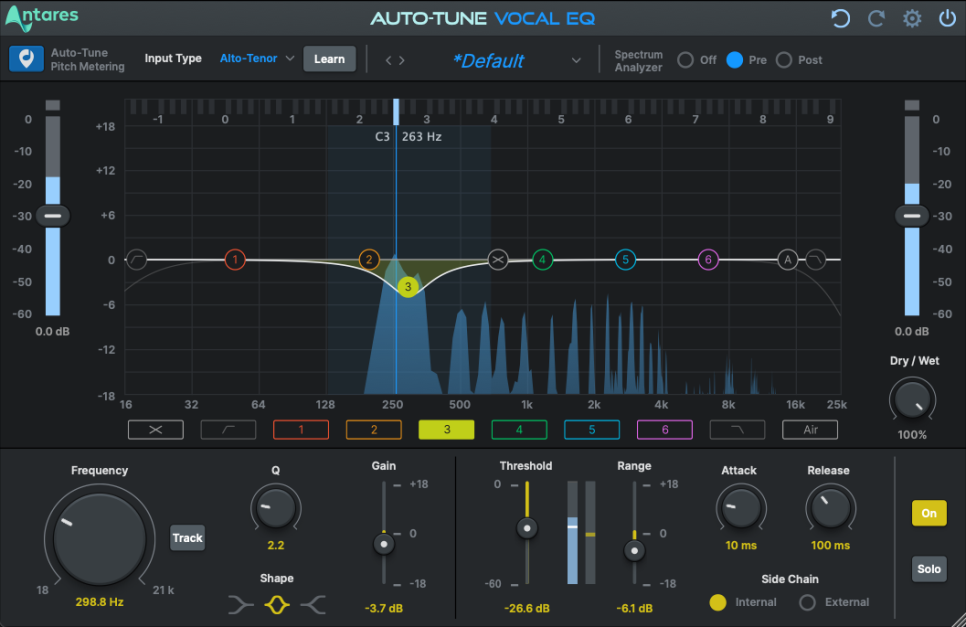Click the Gain slider handle
The image size is (966, 627).
384,544
